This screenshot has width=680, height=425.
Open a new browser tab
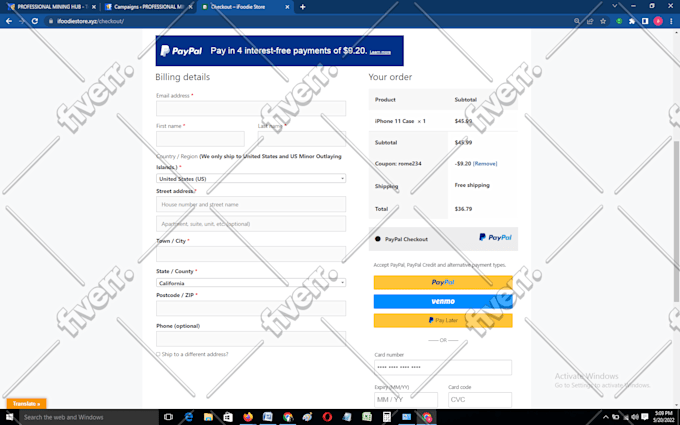303,7
